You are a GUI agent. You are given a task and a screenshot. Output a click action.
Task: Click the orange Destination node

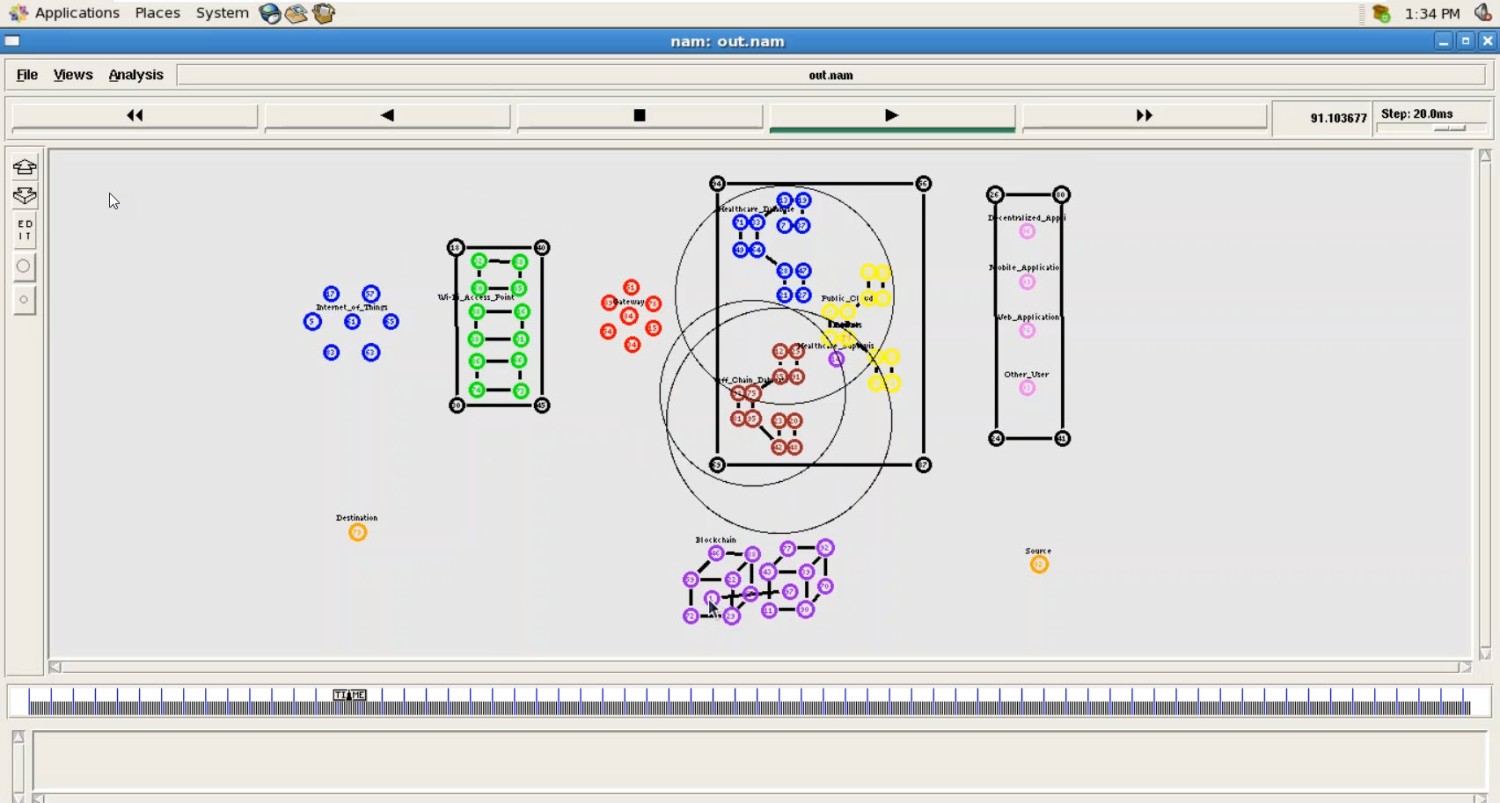357,533
